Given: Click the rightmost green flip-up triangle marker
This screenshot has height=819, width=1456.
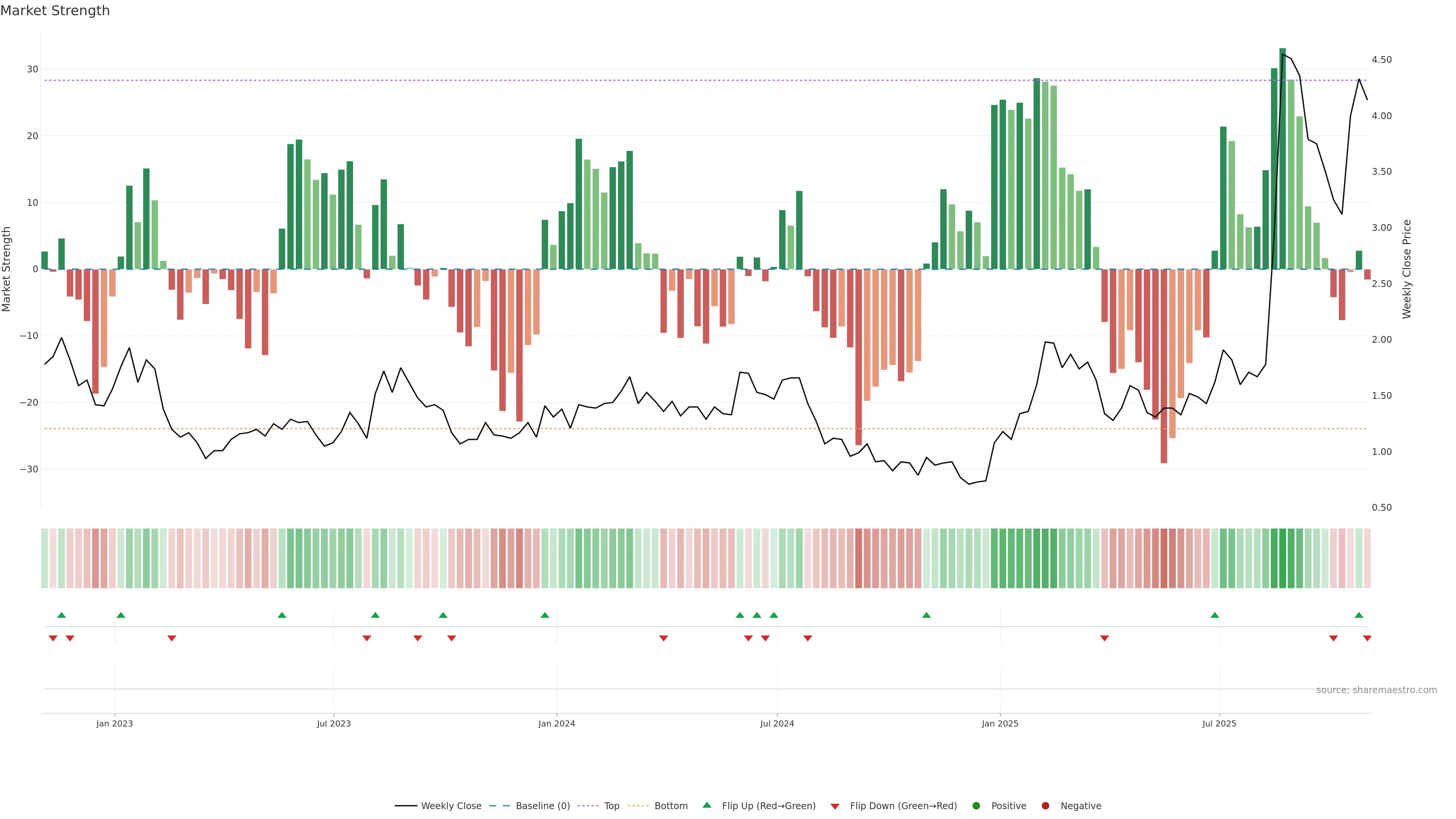Looking at the screenshot, I should point(1359,615).
